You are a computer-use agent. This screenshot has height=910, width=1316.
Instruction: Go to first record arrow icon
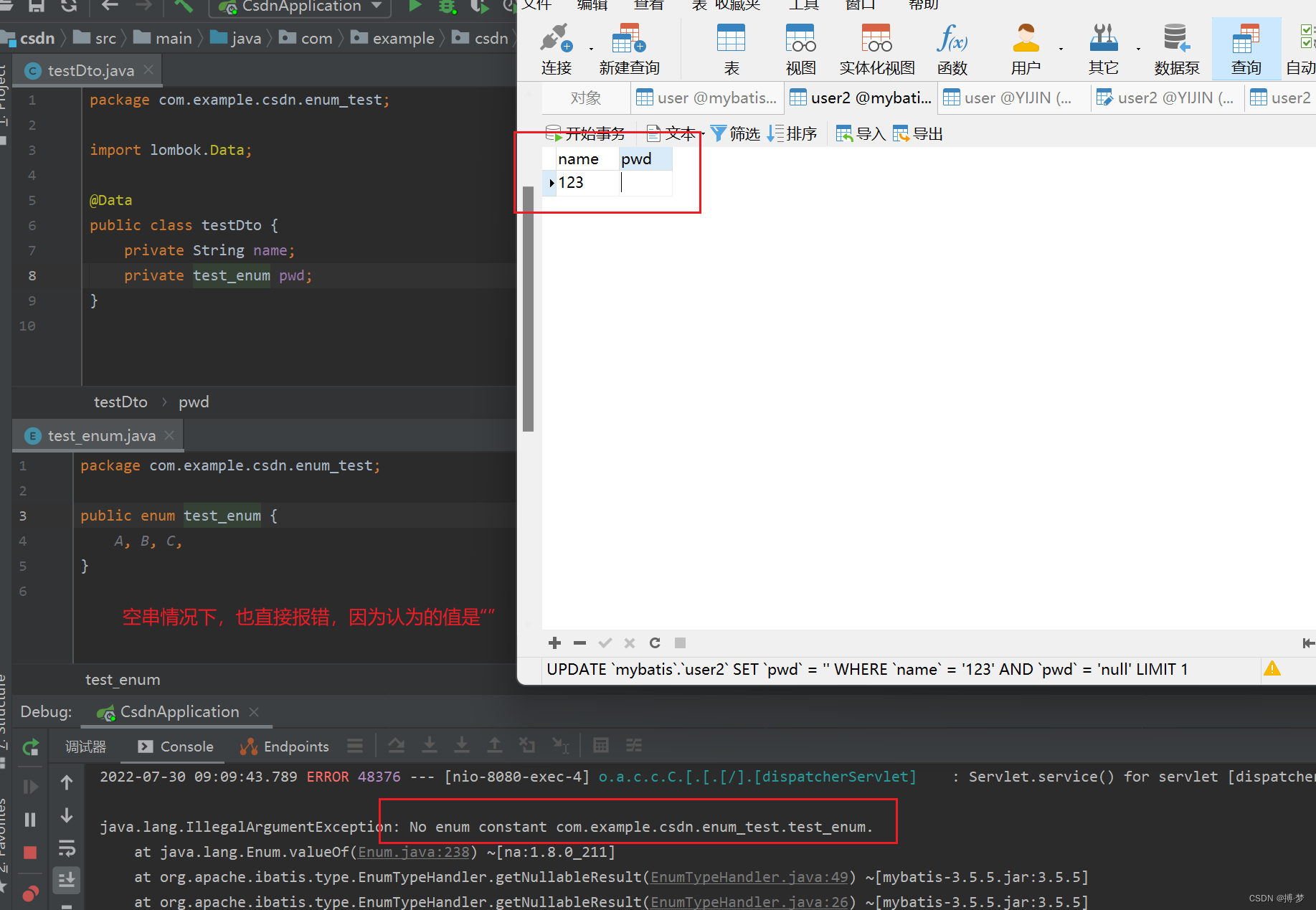[x=1308, y=643]
